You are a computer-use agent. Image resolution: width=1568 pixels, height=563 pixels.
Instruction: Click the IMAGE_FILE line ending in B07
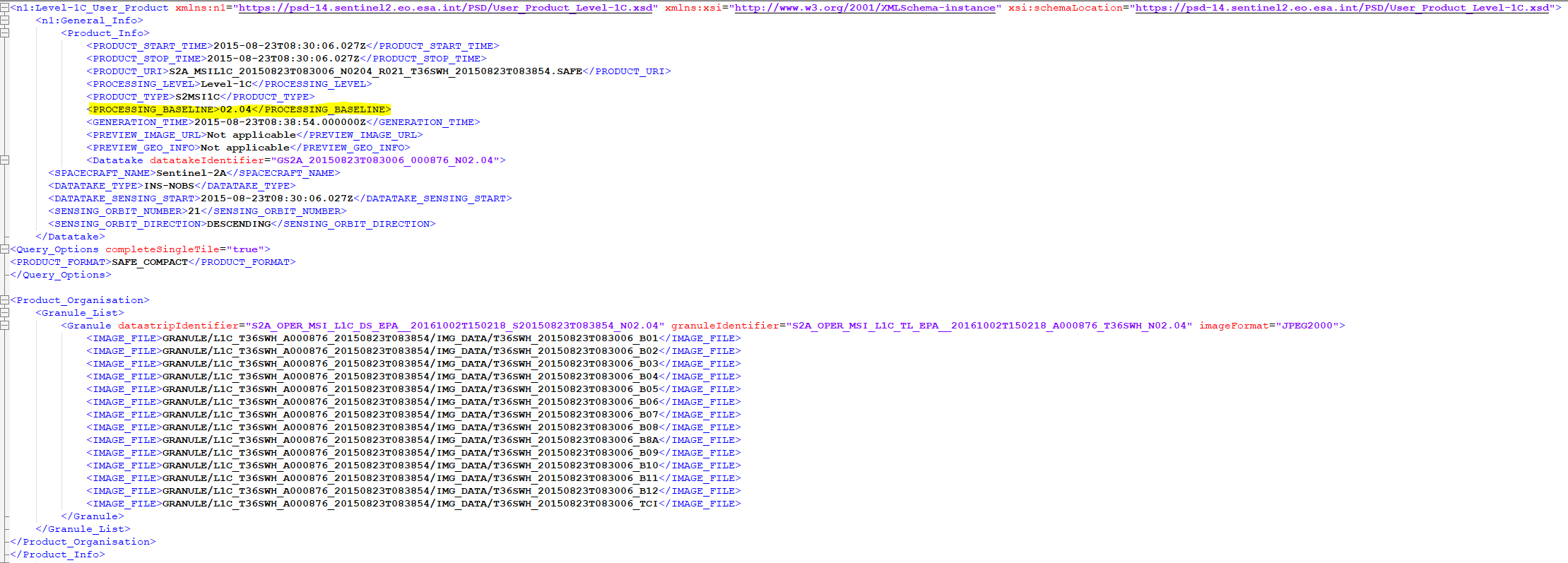coord(413,415)
